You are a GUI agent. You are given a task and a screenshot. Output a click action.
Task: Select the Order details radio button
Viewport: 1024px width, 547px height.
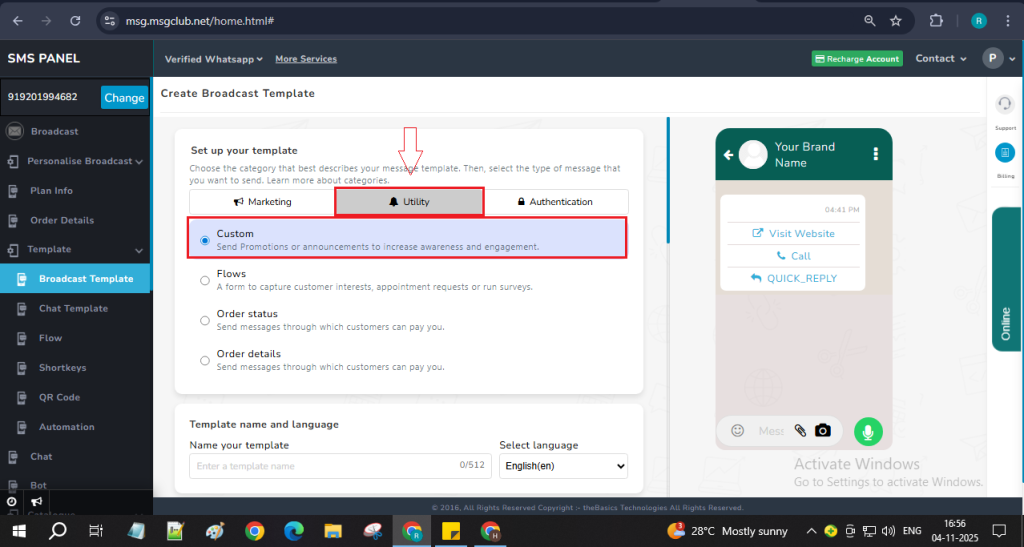(205, 360)
